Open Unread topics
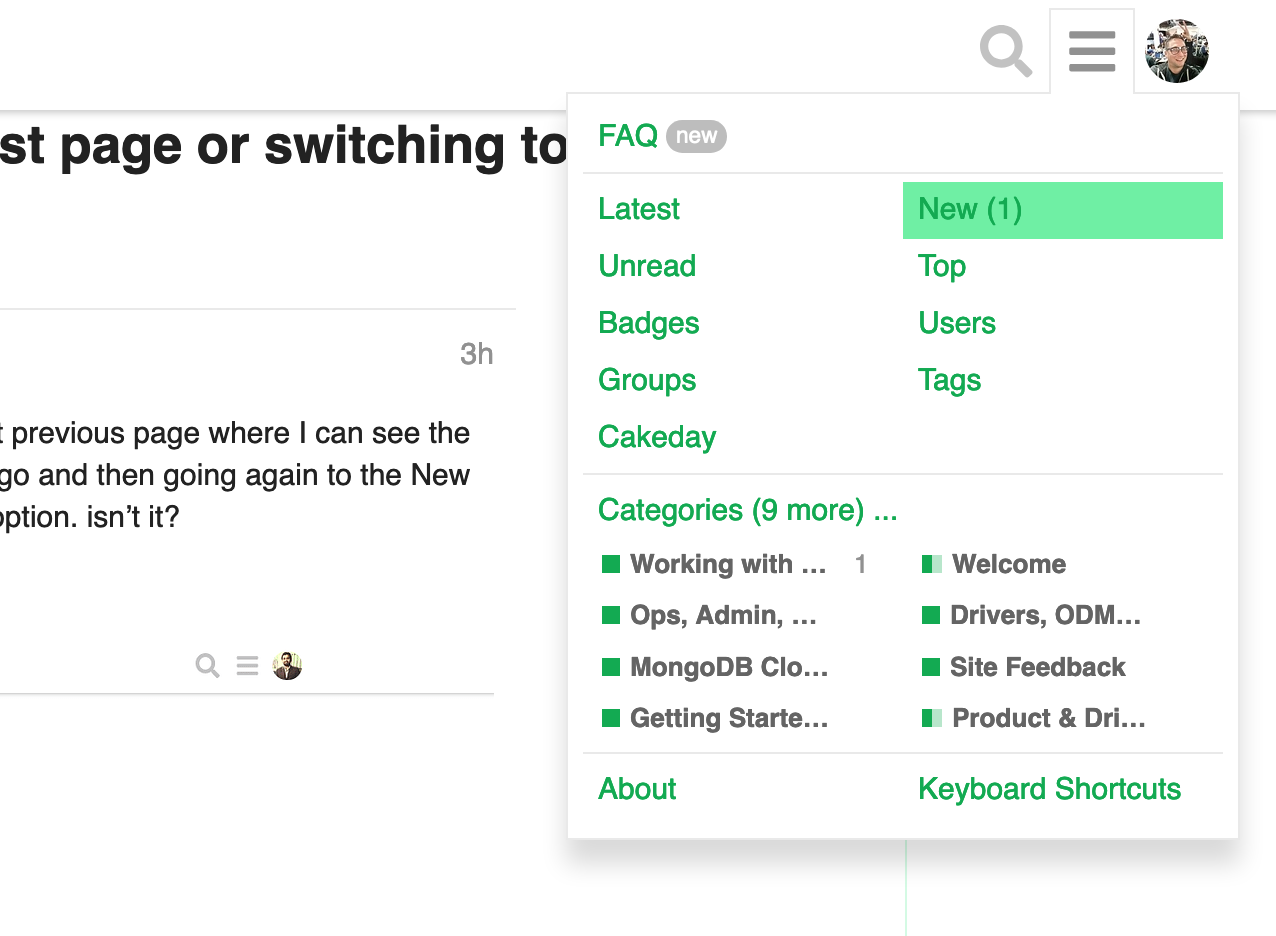1276x936 pixels. pos(647,266)
